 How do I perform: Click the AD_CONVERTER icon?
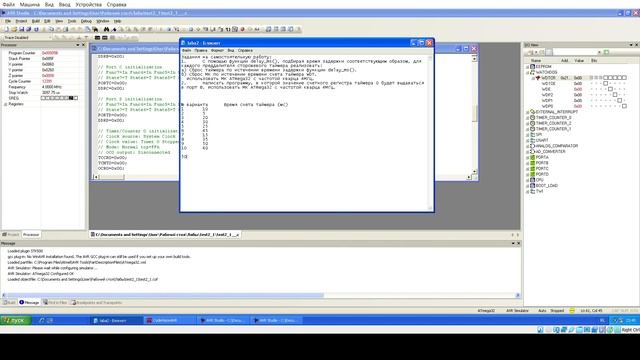(x=533, y=151)
